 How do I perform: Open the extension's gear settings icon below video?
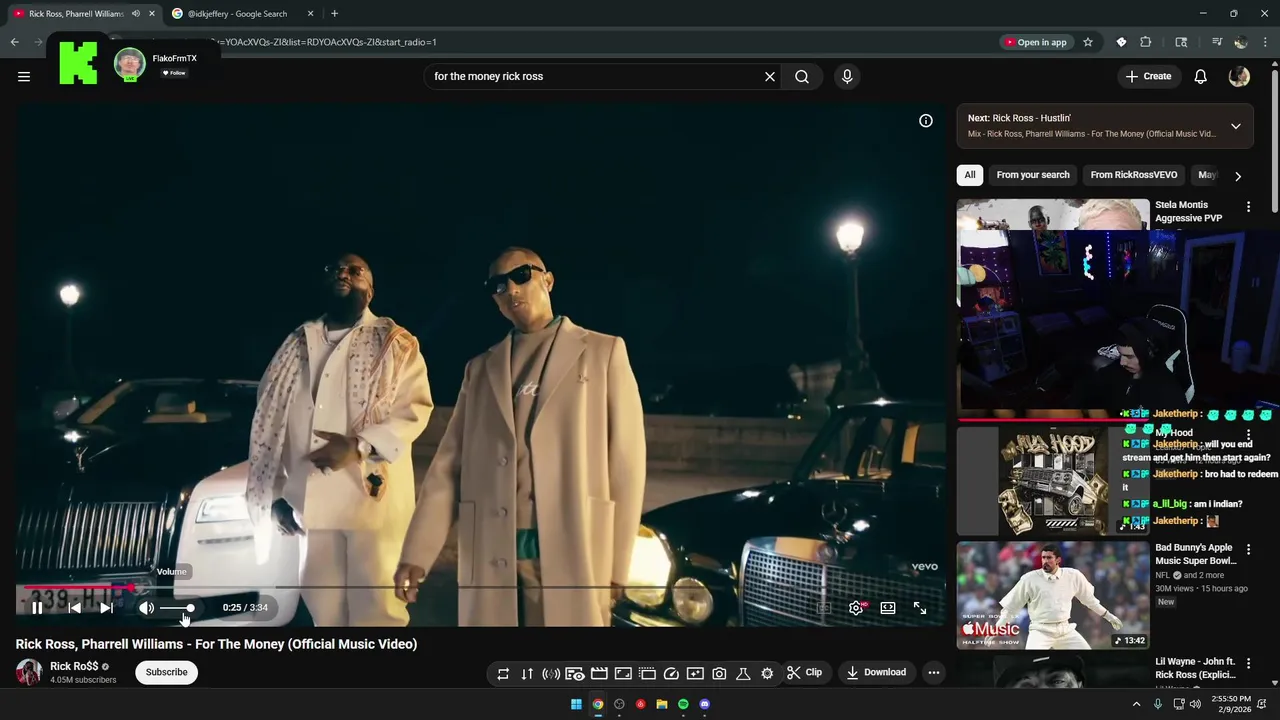[767, 673]
